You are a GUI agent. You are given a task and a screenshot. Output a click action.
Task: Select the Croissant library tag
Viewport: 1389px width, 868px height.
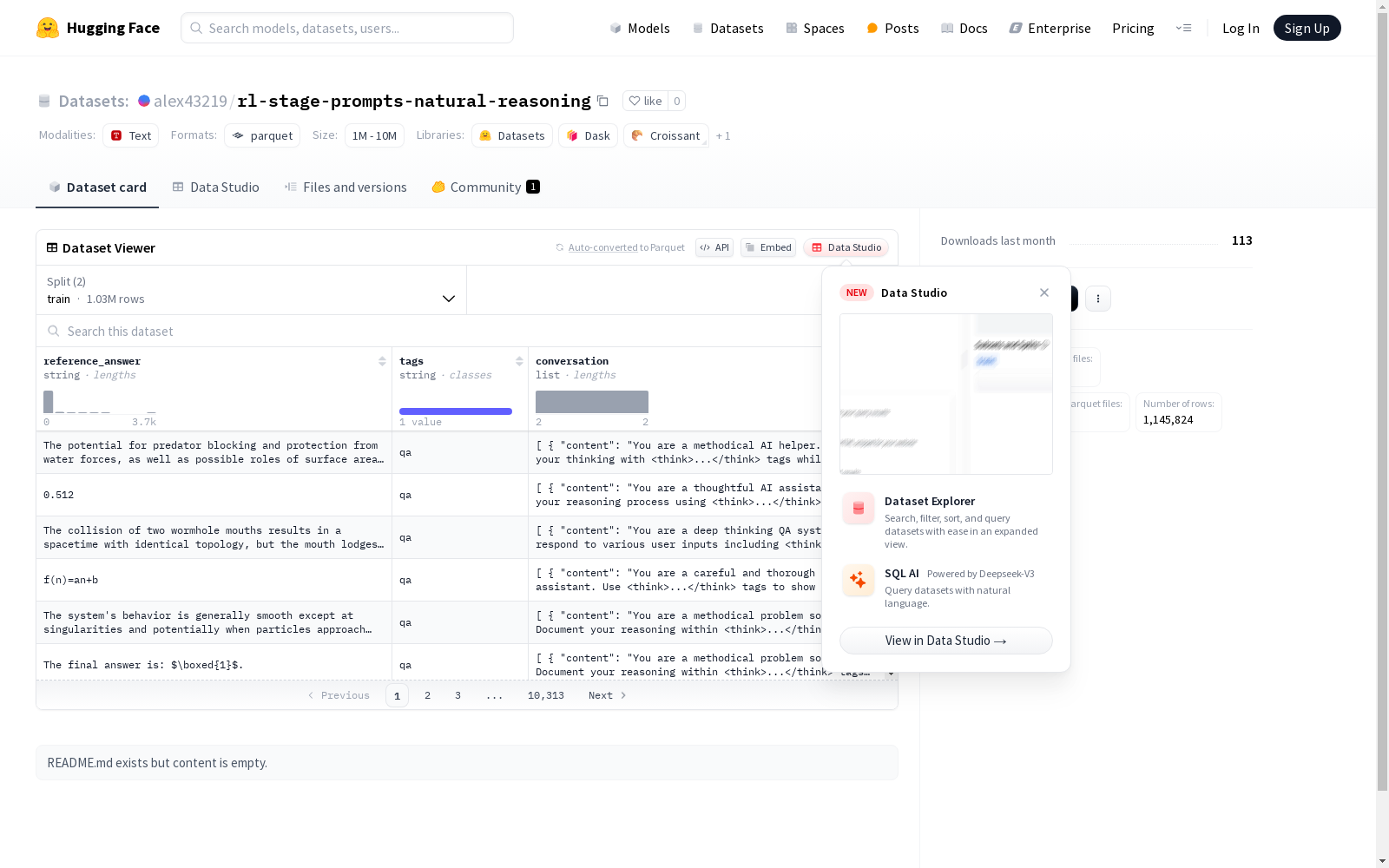(666, 135)
